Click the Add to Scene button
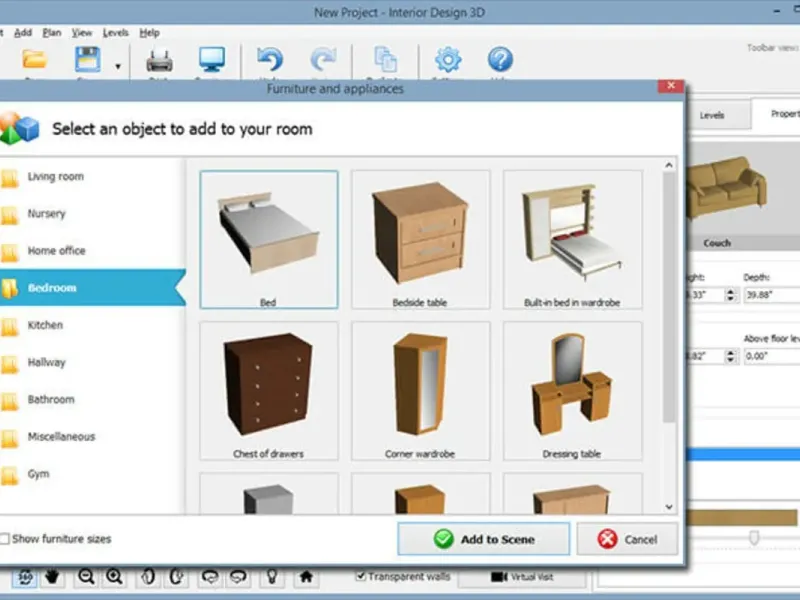800x600 pixels. [x=484, y=539]
